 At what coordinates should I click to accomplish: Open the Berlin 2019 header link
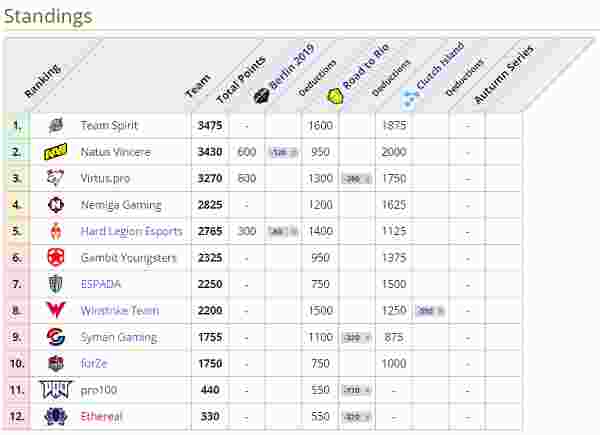[x=292, y=66]
